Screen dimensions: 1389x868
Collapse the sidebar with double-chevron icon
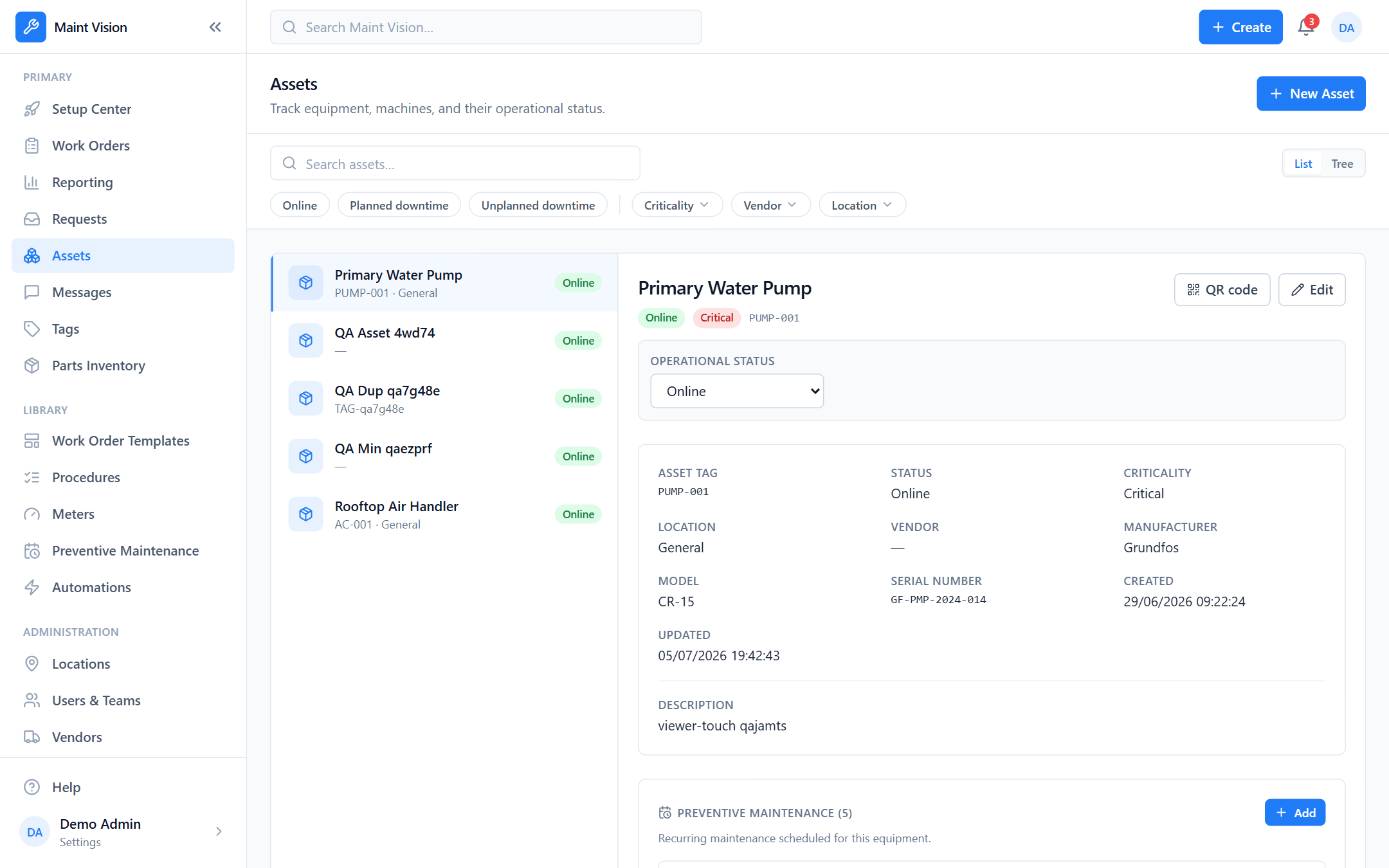[215, 27]
